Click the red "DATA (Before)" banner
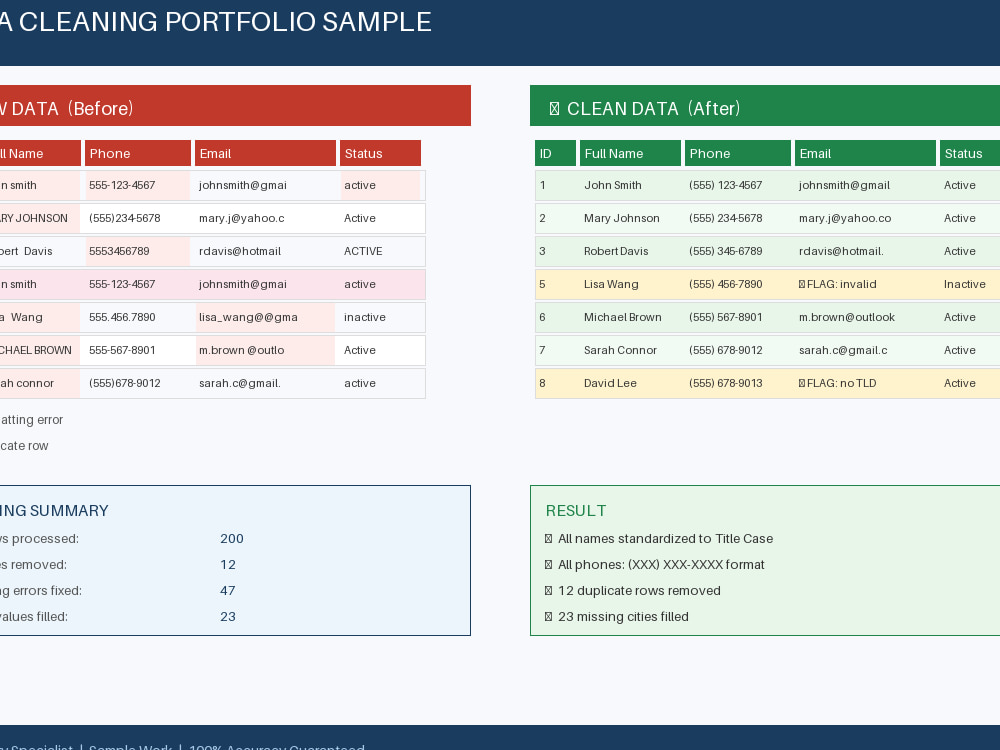Screen dimensions: 1000x750 coord(235,105)
